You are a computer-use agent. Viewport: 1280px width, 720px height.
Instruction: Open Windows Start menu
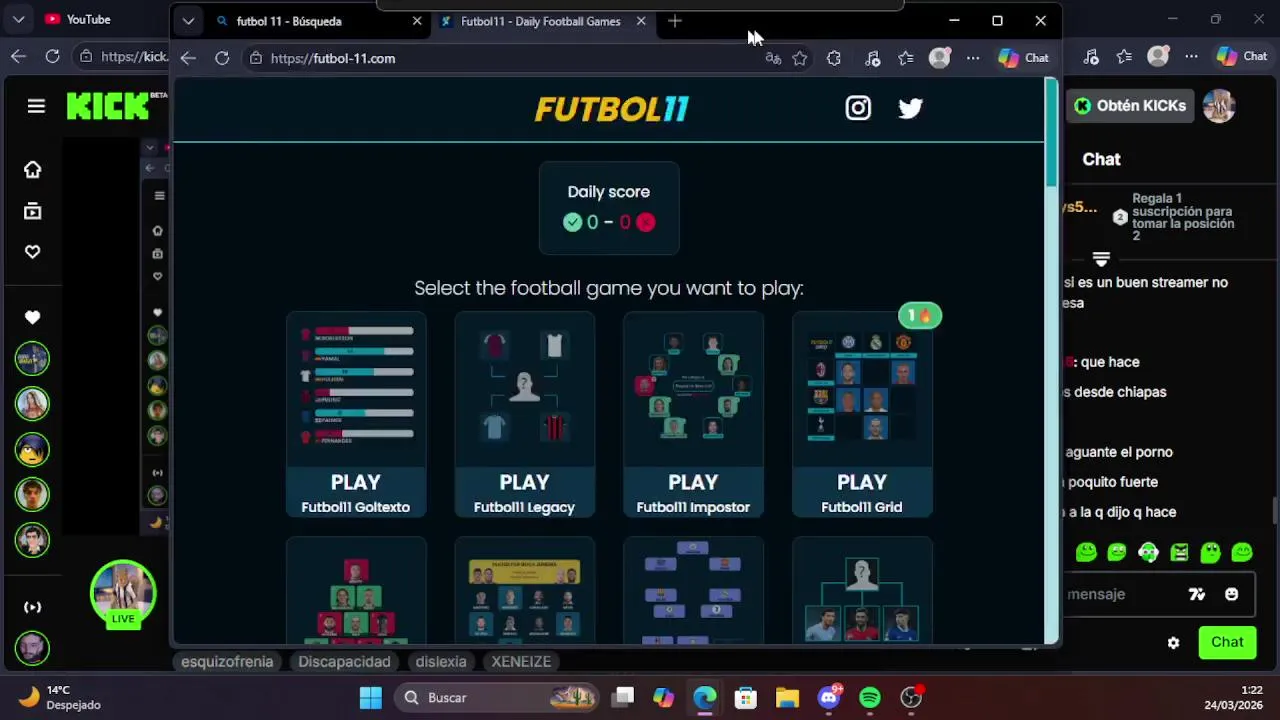[x=370, y=697]
